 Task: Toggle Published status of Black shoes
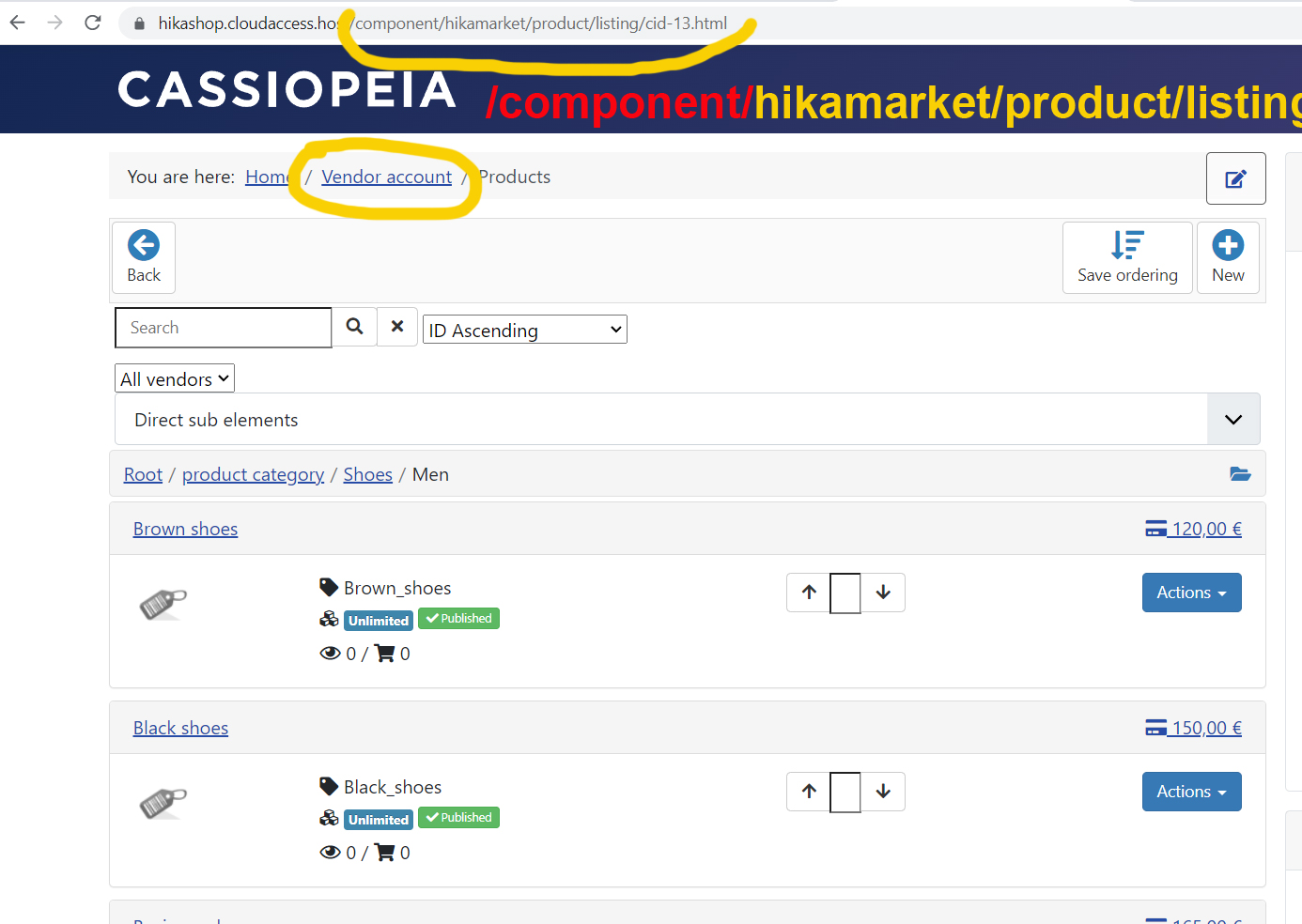(x=458, y=818)
